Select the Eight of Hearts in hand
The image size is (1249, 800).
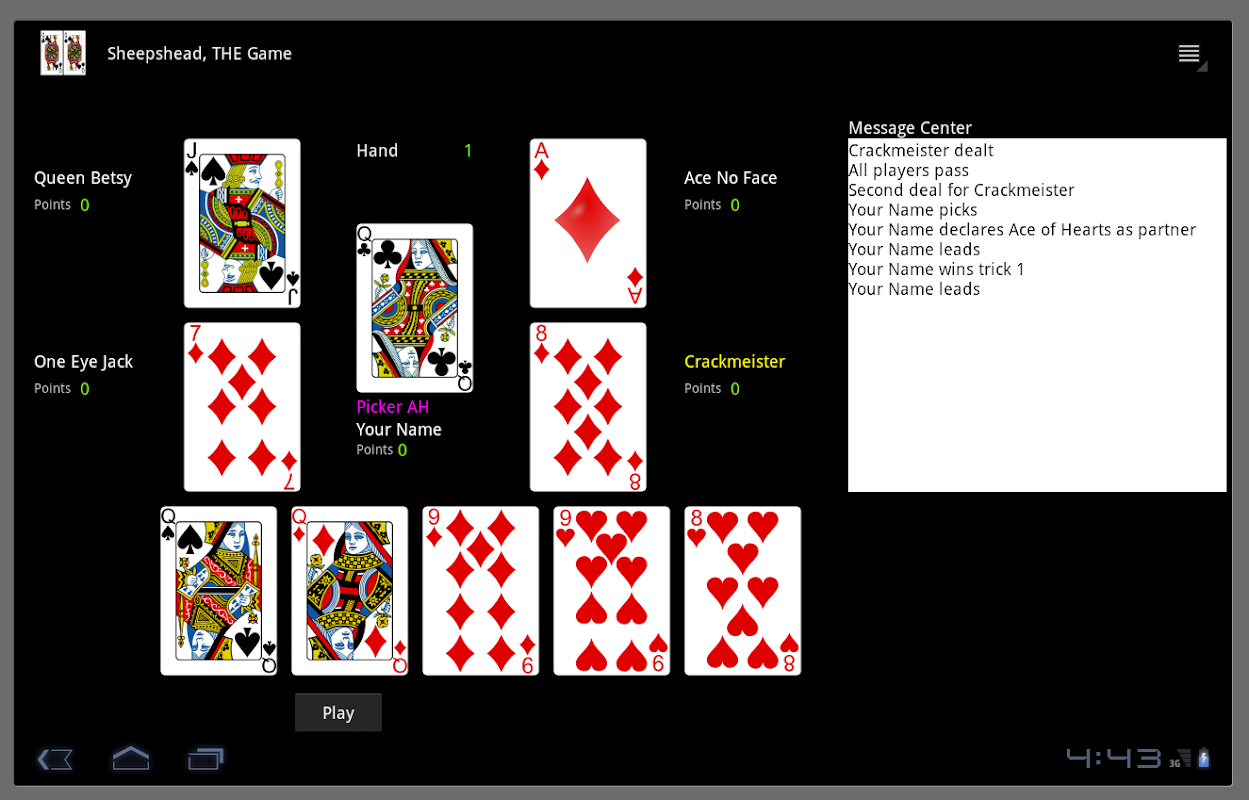[743, 591]
